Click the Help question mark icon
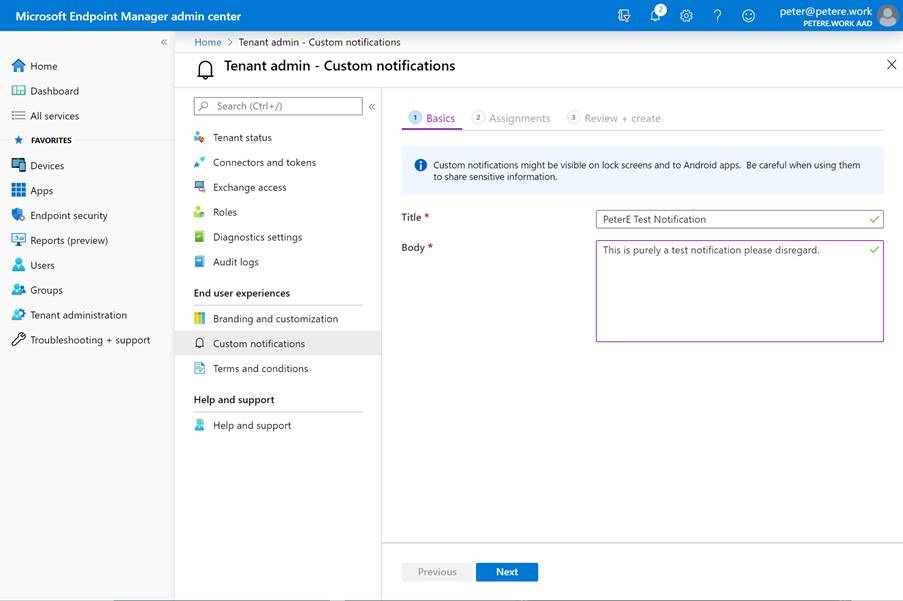This screenshot has width=903, height=601. point(717,16)
